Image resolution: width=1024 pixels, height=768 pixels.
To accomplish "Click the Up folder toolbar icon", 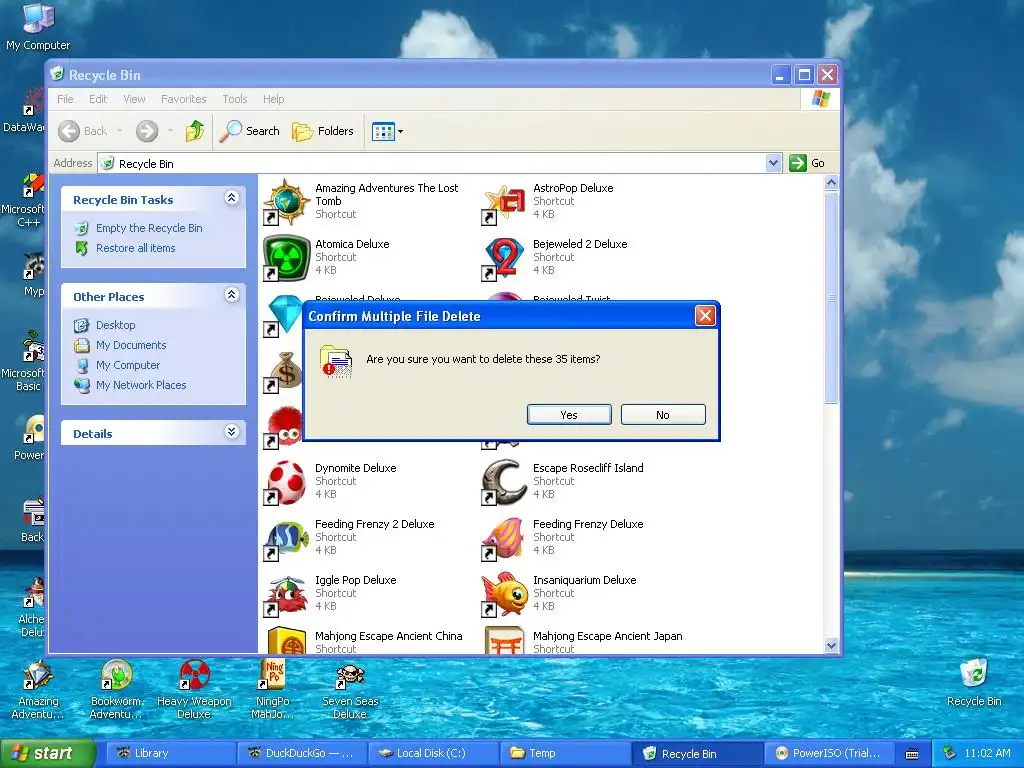I will pos(195,131).
